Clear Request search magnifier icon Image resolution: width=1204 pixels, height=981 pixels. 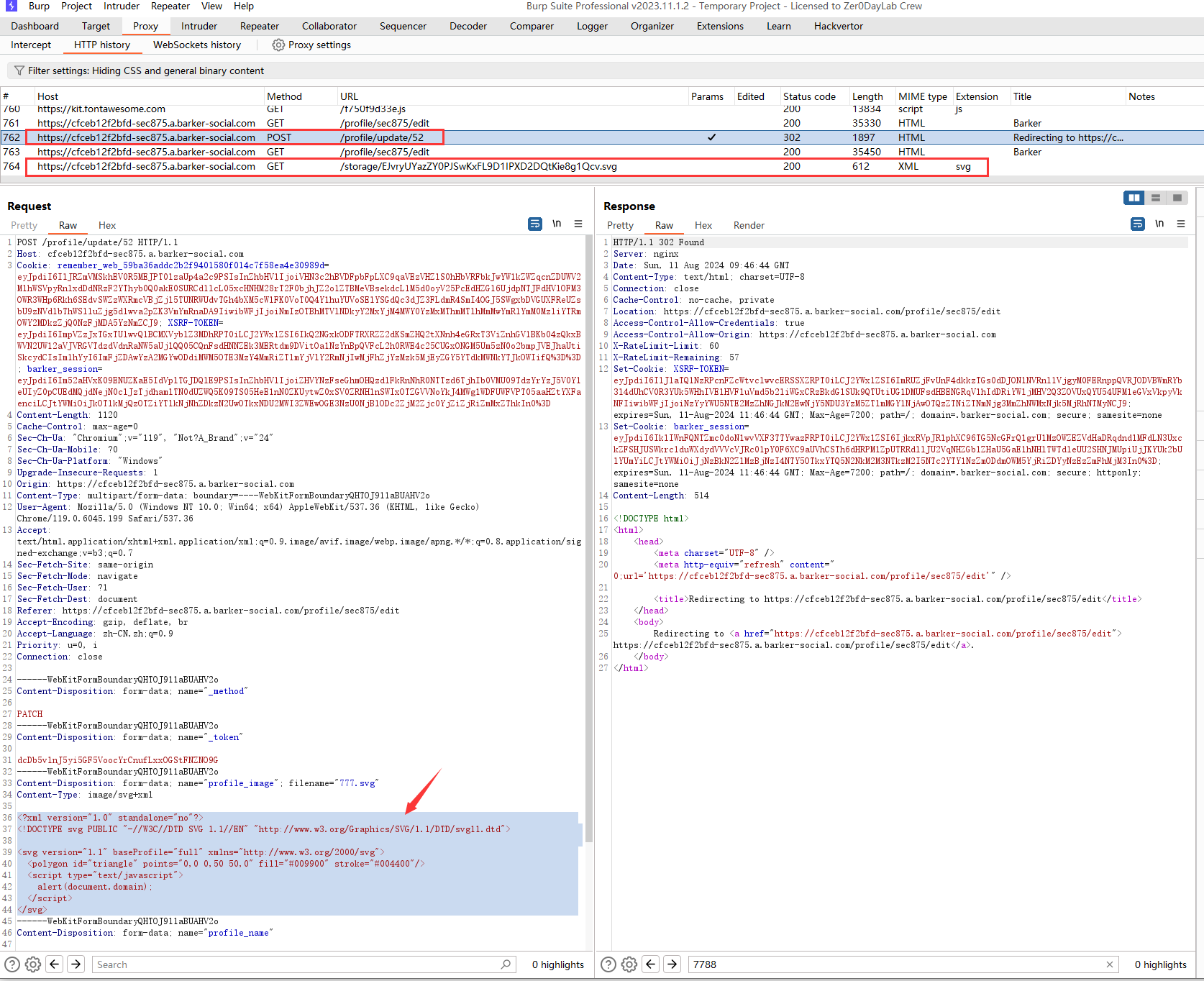[x=506, y=964]
